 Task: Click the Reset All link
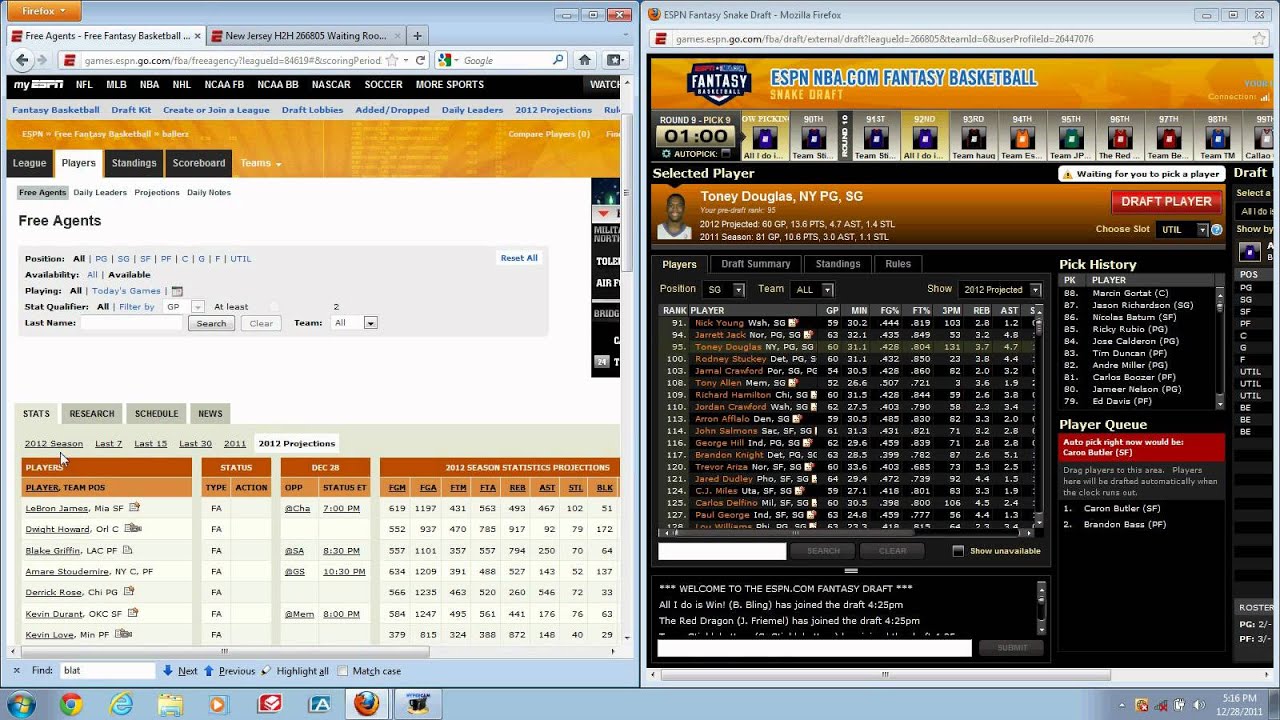[519, 258]
